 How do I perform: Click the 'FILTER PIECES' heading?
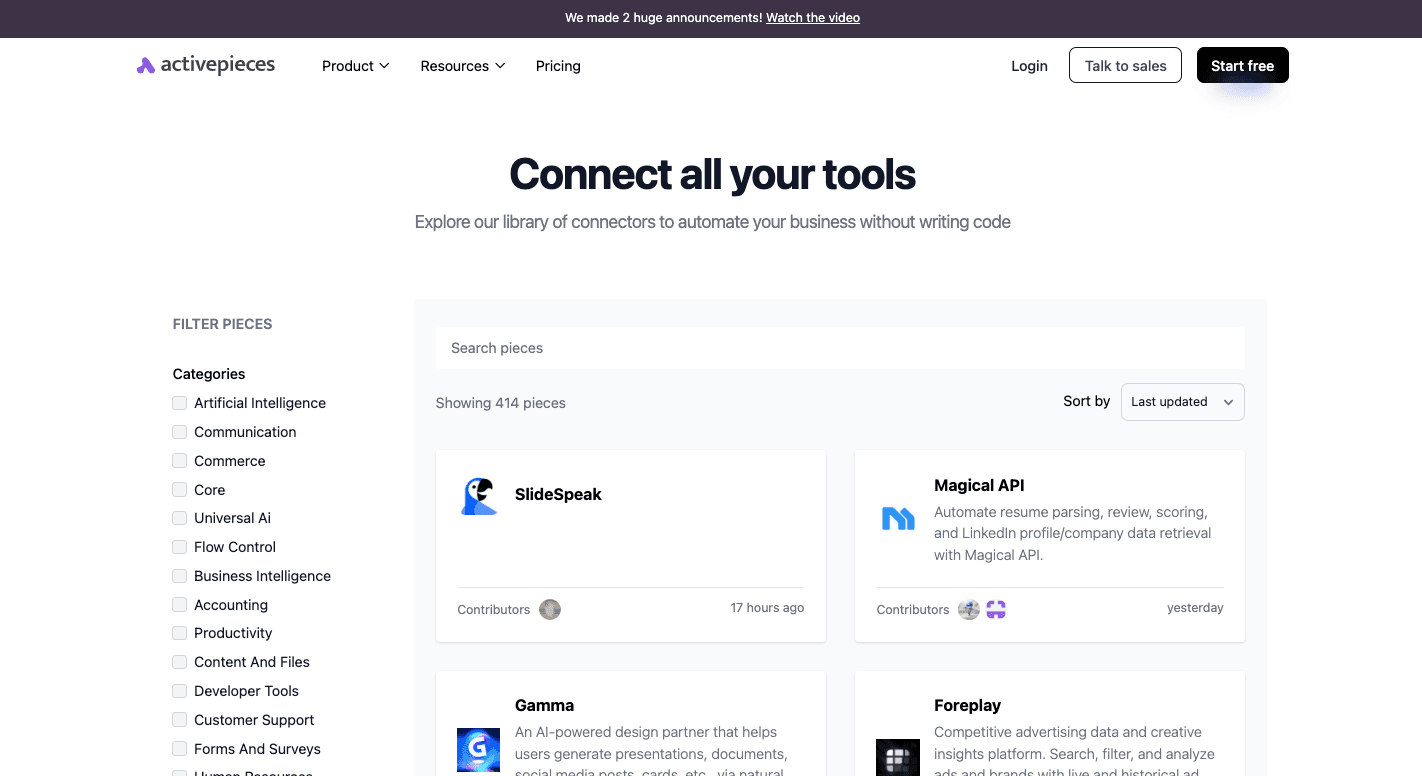click(223, 324)
